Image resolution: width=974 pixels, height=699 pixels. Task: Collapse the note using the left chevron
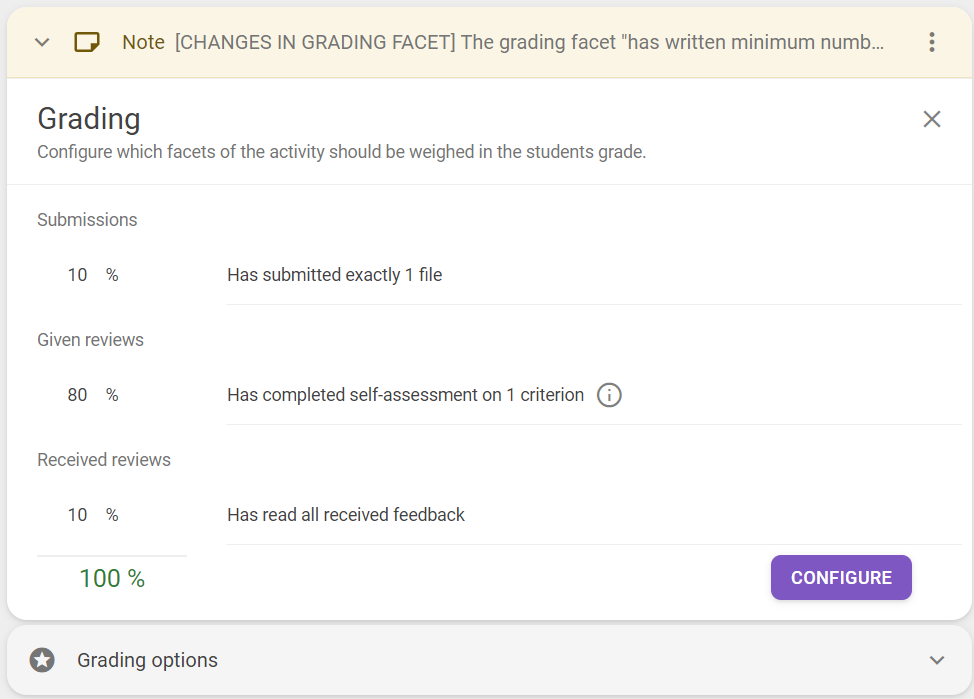[x=42, y=42]
